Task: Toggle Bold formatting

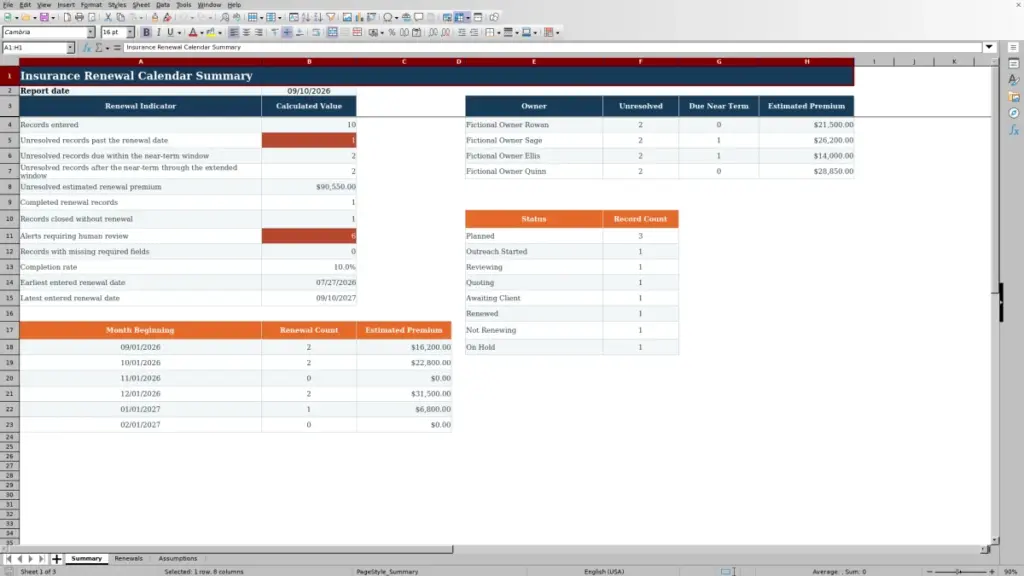Action: pos(146,32)
